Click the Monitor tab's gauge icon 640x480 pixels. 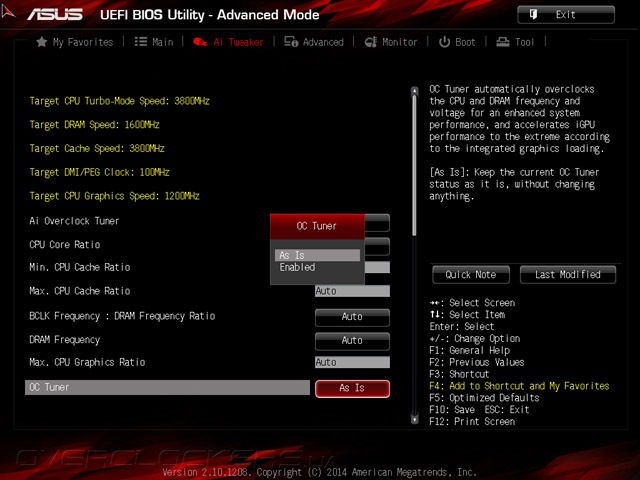pos(371,42)
